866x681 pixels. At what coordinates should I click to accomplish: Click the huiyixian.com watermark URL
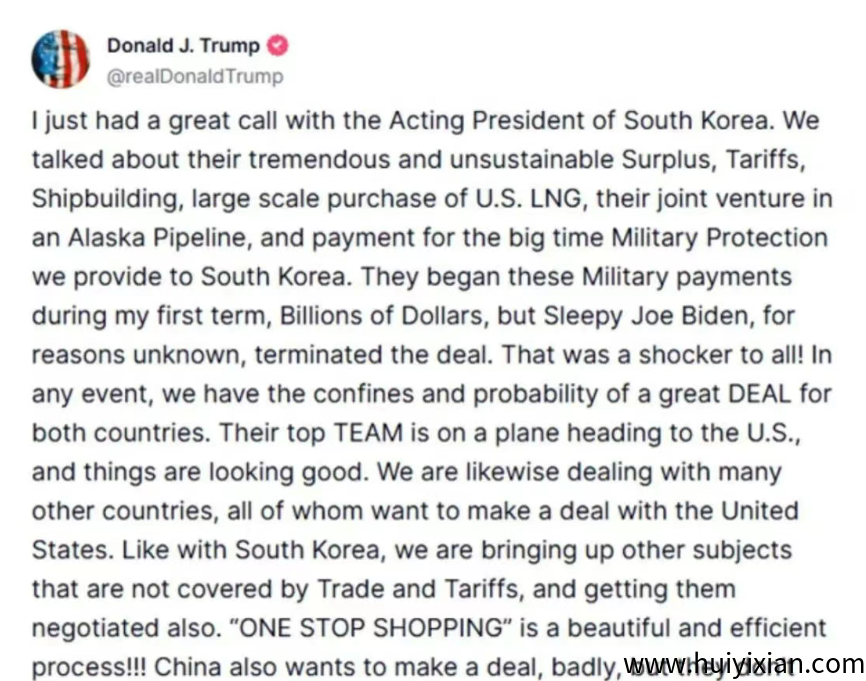click(742, 663)
